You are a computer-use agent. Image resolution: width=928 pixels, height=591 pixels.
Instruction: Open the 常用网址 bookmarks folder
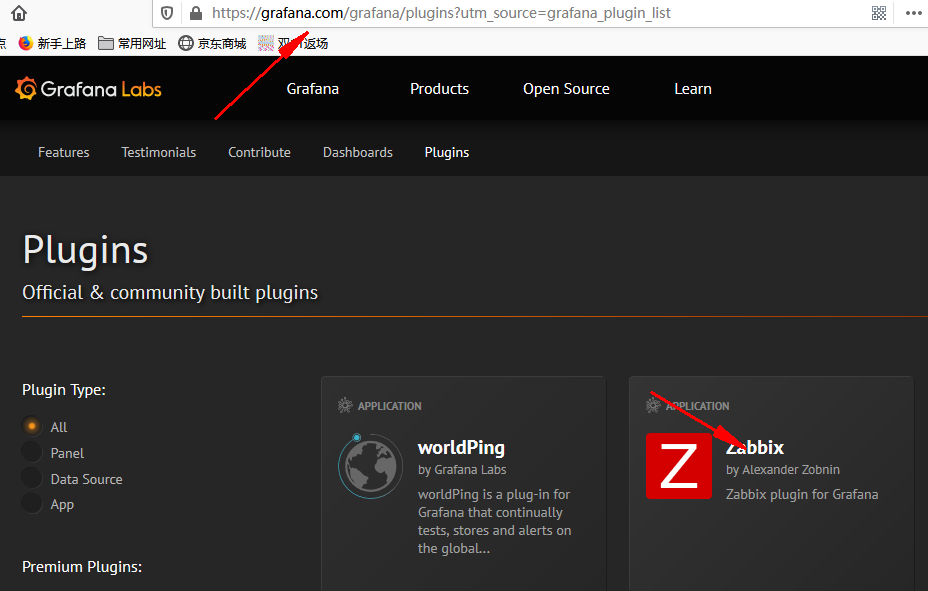coord(132,43)
